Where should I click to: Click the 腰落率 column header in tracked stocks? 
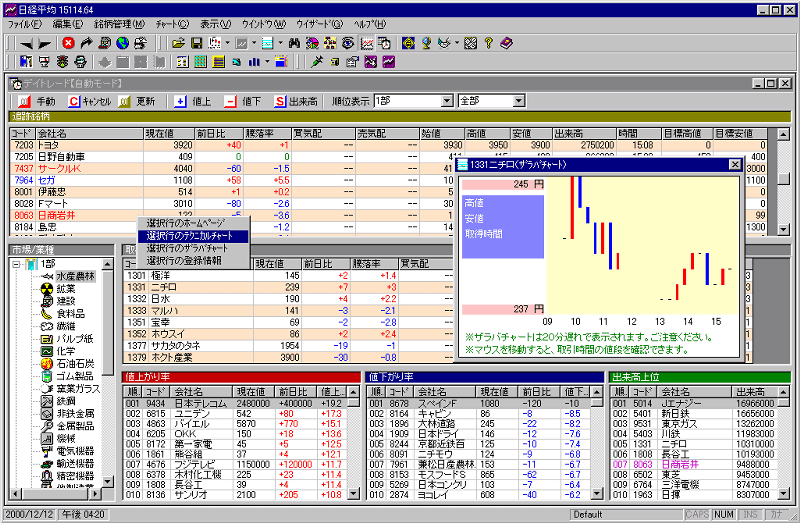click(267, 134)
